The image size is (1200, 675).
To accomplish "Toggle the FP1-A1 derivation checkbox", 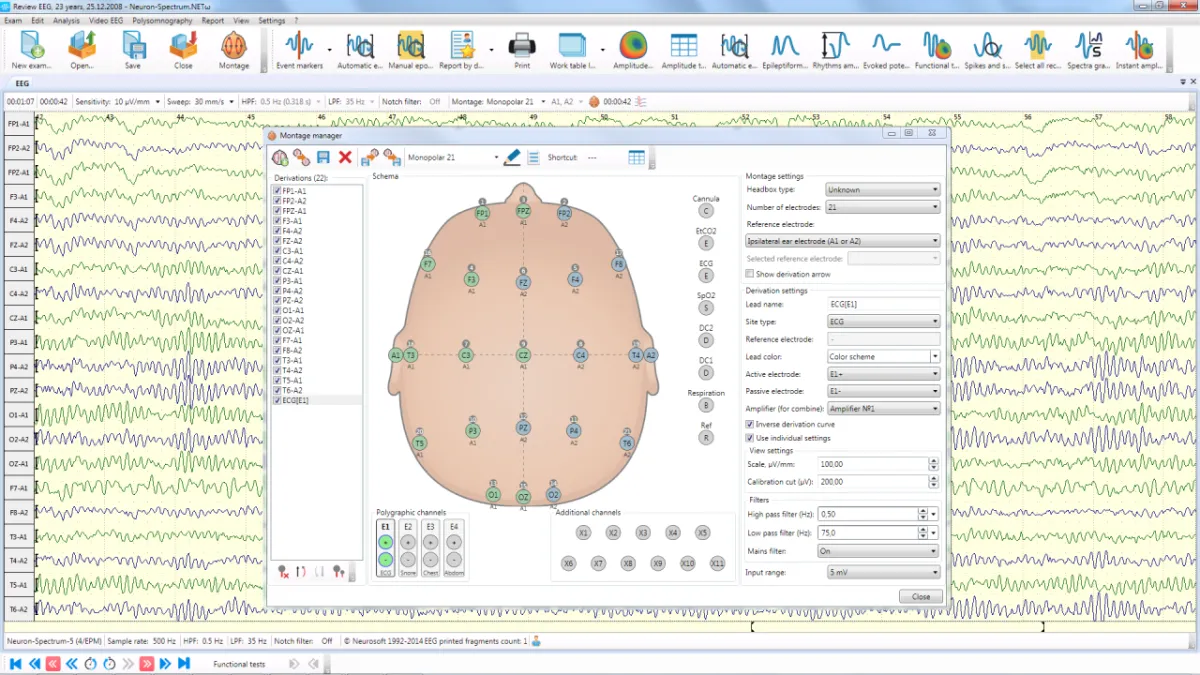I will click(278, 191).
